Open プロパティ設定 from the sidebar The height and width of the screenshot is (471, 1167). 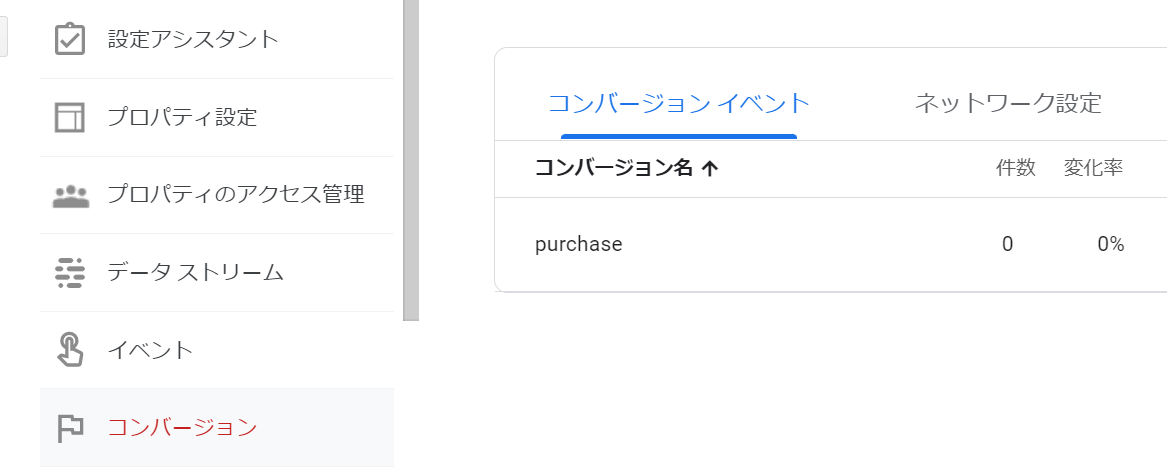click(182, 117)
